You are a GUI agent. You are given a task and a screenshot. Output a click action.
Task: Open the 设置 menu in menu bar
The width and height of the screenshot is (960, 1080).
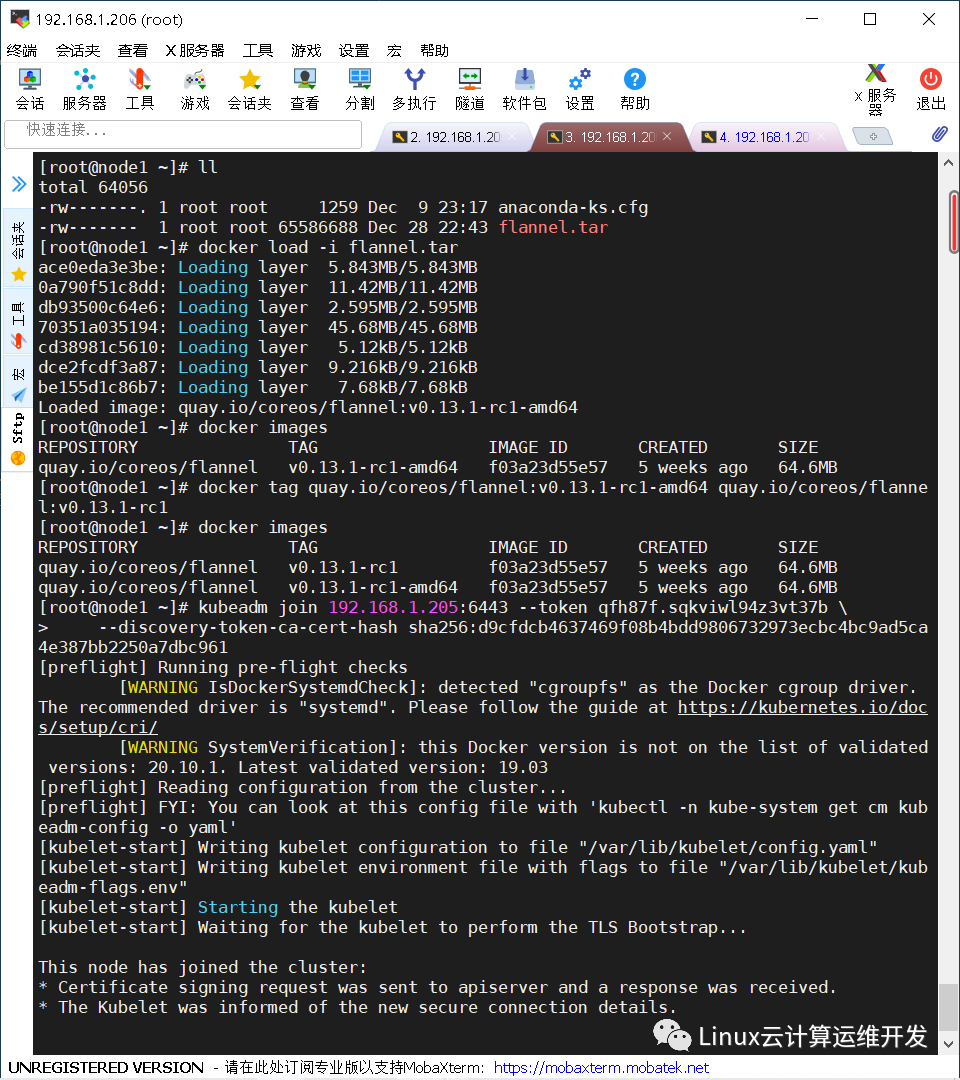click(354, 50)
